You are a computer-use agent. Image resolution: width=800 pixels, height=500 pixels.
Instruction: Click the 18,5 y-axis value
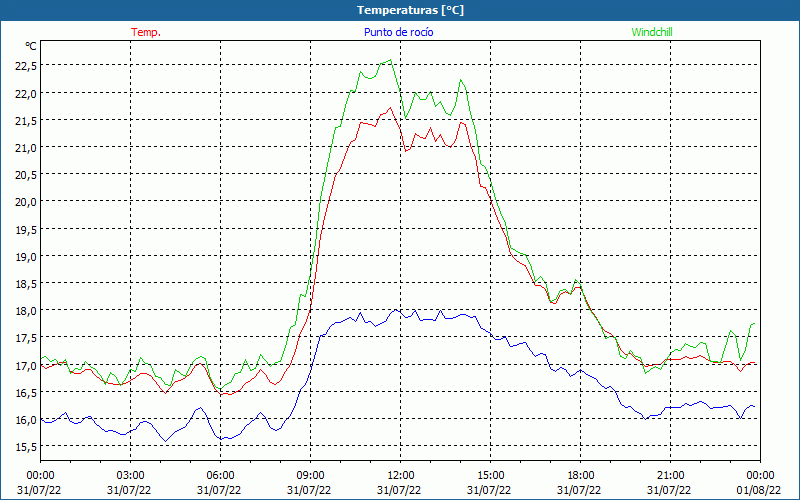pyautogui.click(x=26, y=284)
